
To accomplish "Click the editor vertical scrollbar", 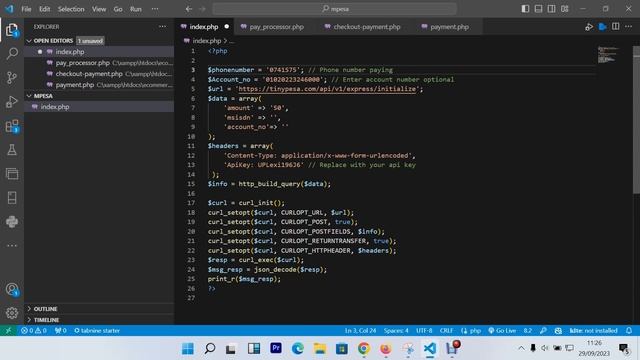I will (x=636, y=120).
